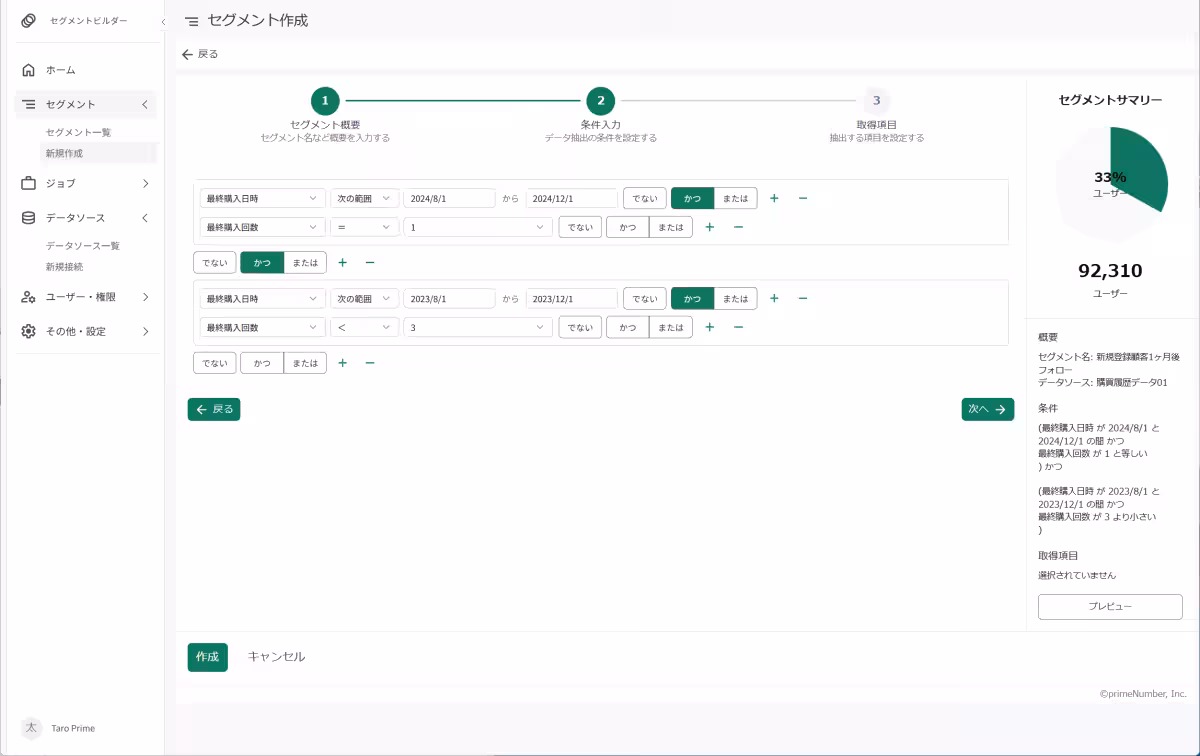
Task: Click the Job briefcase icon
Action: point(29,183)
